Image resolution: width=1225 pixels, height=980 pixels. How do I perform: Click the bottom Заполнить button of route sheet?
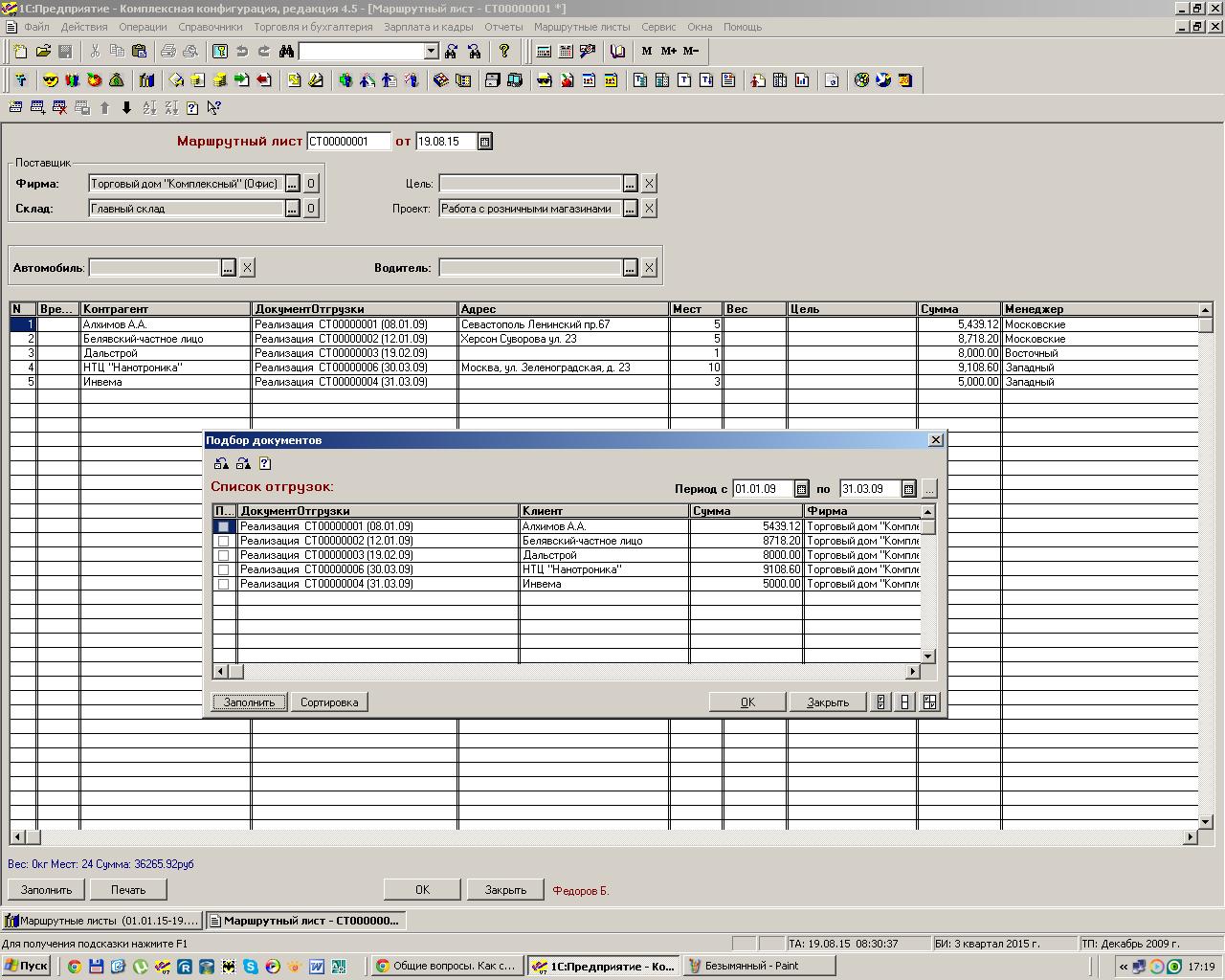pyautogui.click(x=46, y=890)
